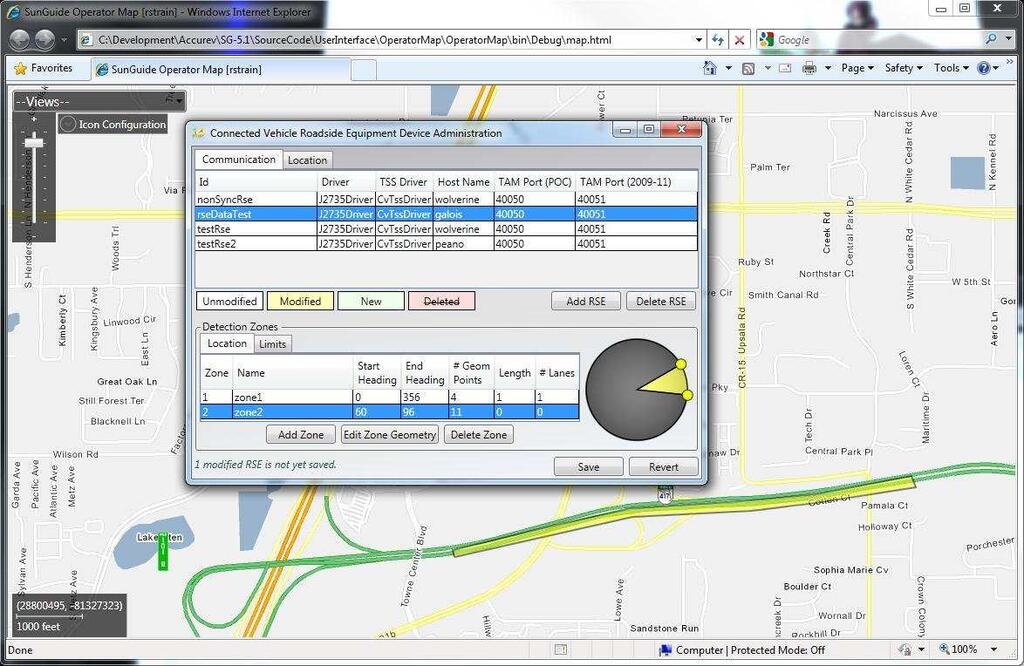Click the Add RSE button
This screenshot has width=1024, height=666.
tap(585, 300)
